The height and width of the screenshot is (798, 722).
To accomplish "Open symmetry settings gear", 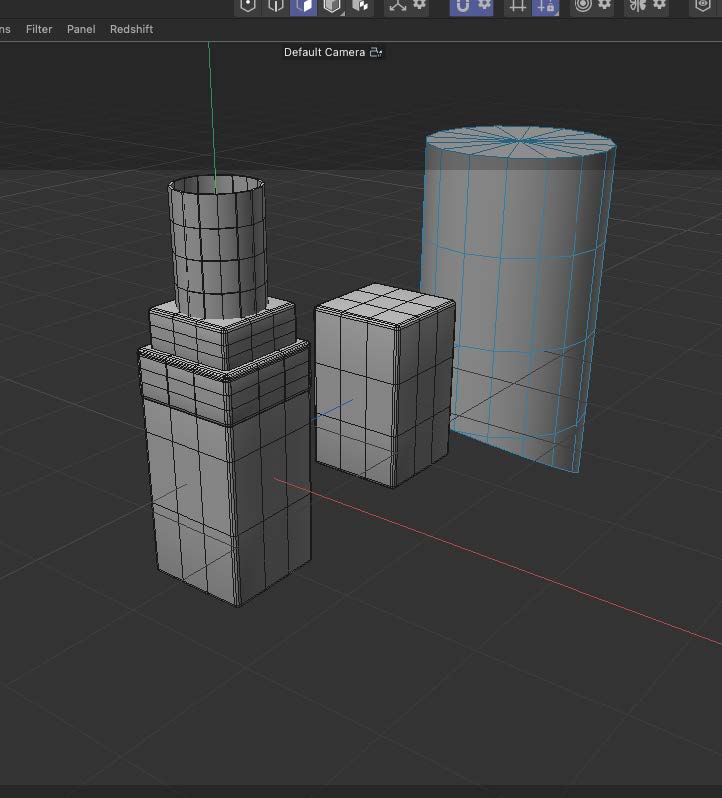I will point(659,6).
